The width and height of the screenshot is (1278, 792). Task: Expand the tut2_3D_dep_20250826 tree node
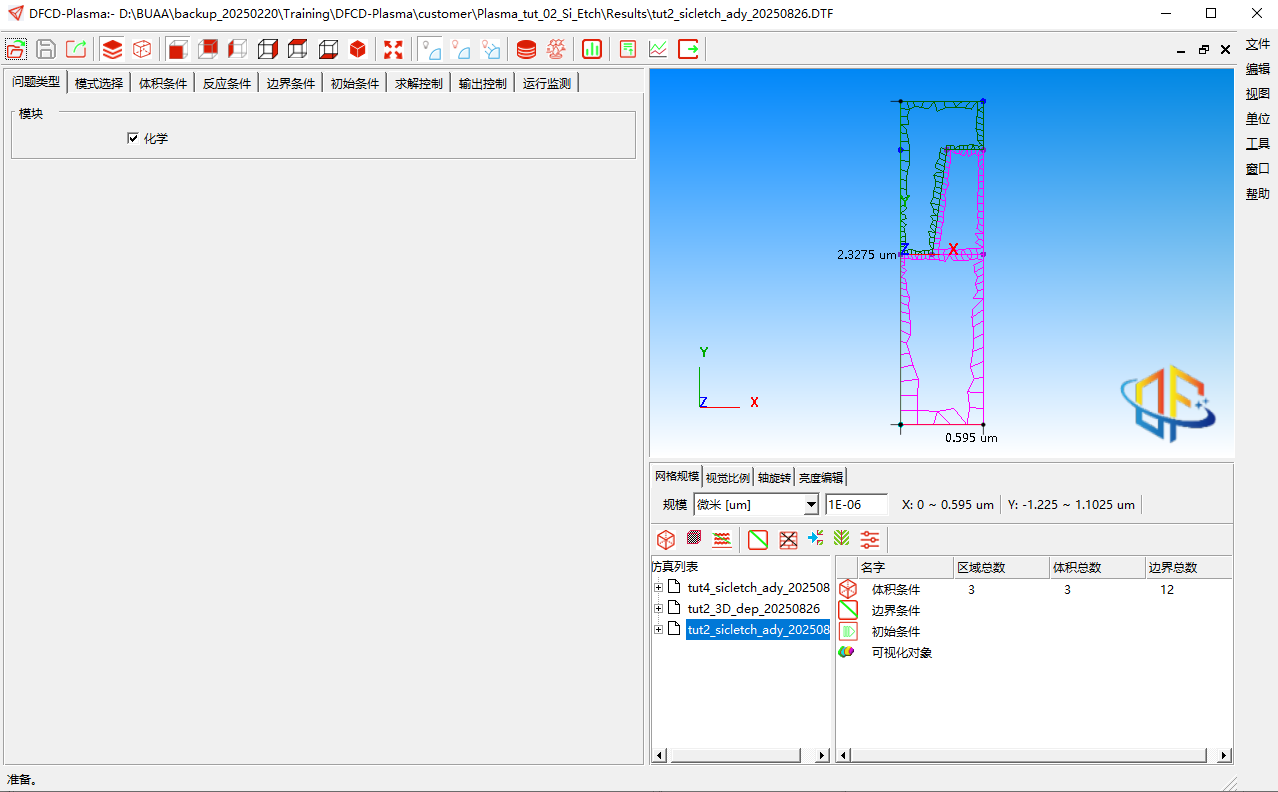click(658, 608)
